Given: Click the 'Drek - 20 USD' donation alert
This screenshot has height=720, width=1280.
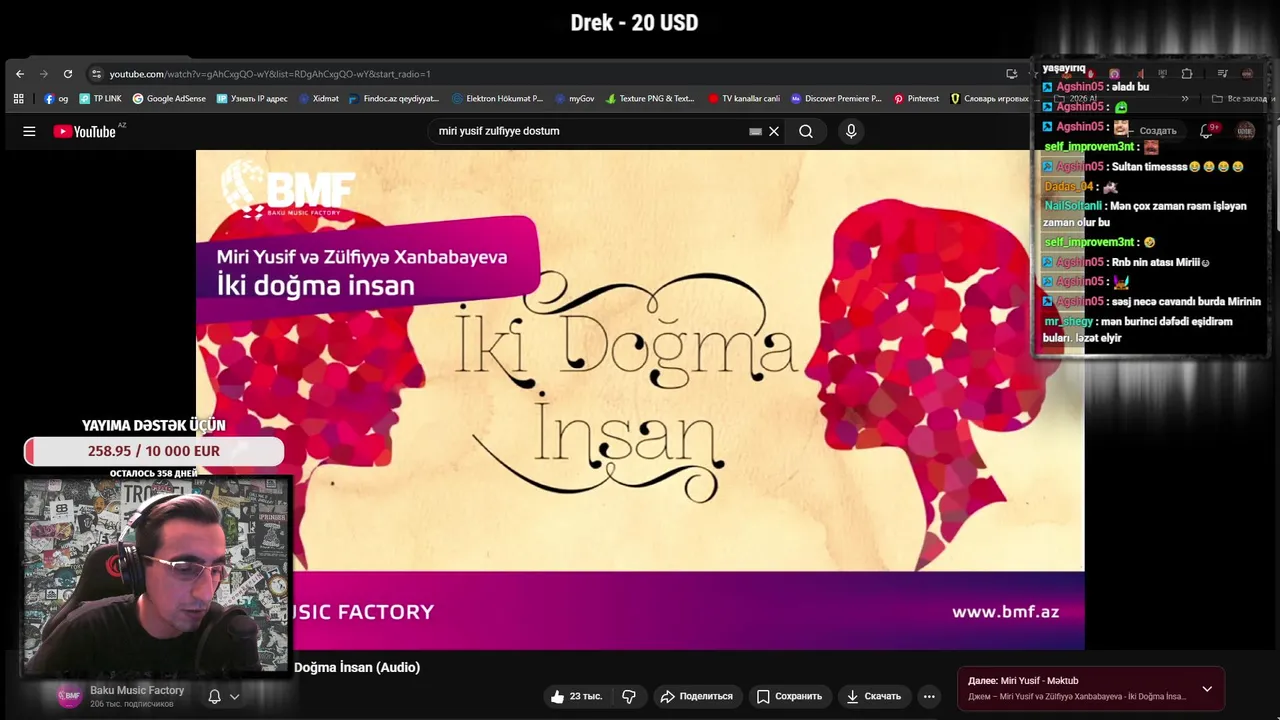Looking at the screenshot, I should pyautogui.click(x=634, y=22).
